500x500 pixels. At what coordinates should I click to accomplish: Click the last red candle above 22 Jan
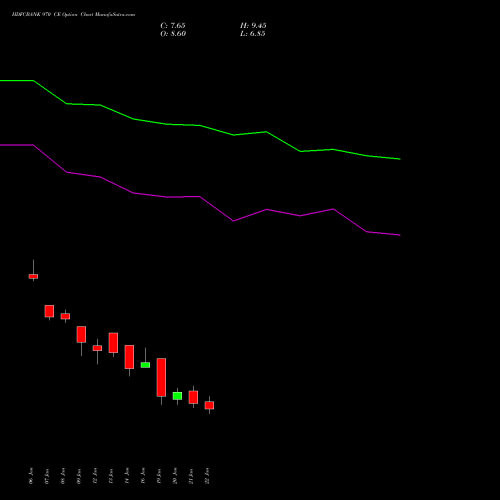209,405
